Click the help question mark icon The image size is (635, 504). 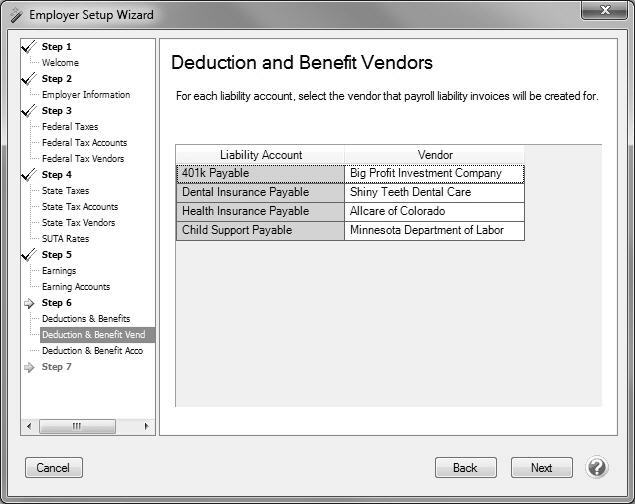pyautogui.click(x=597, y=467)
